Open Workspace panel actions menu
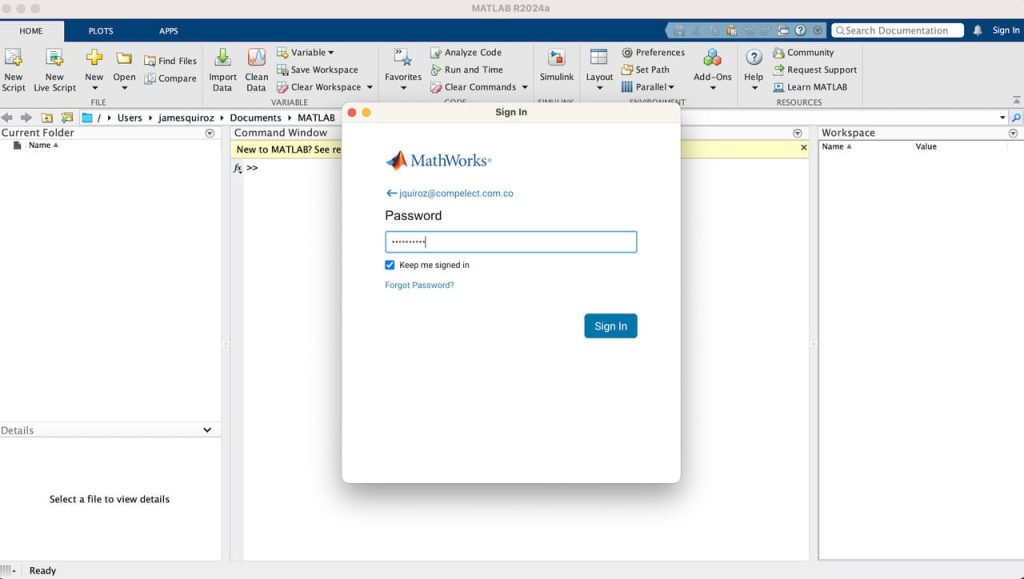Viewport: 1024px width, 579px height. click(1013, 133)
